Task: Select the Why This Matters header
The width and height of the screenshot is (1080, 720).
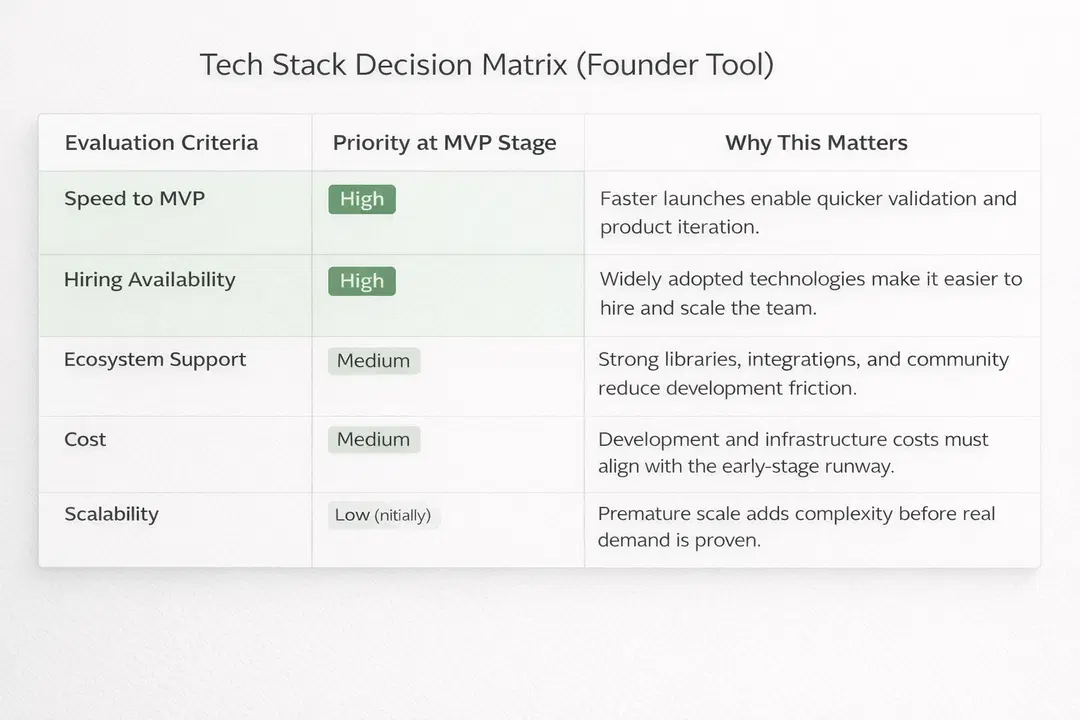Action: click(x=816, y=143)
